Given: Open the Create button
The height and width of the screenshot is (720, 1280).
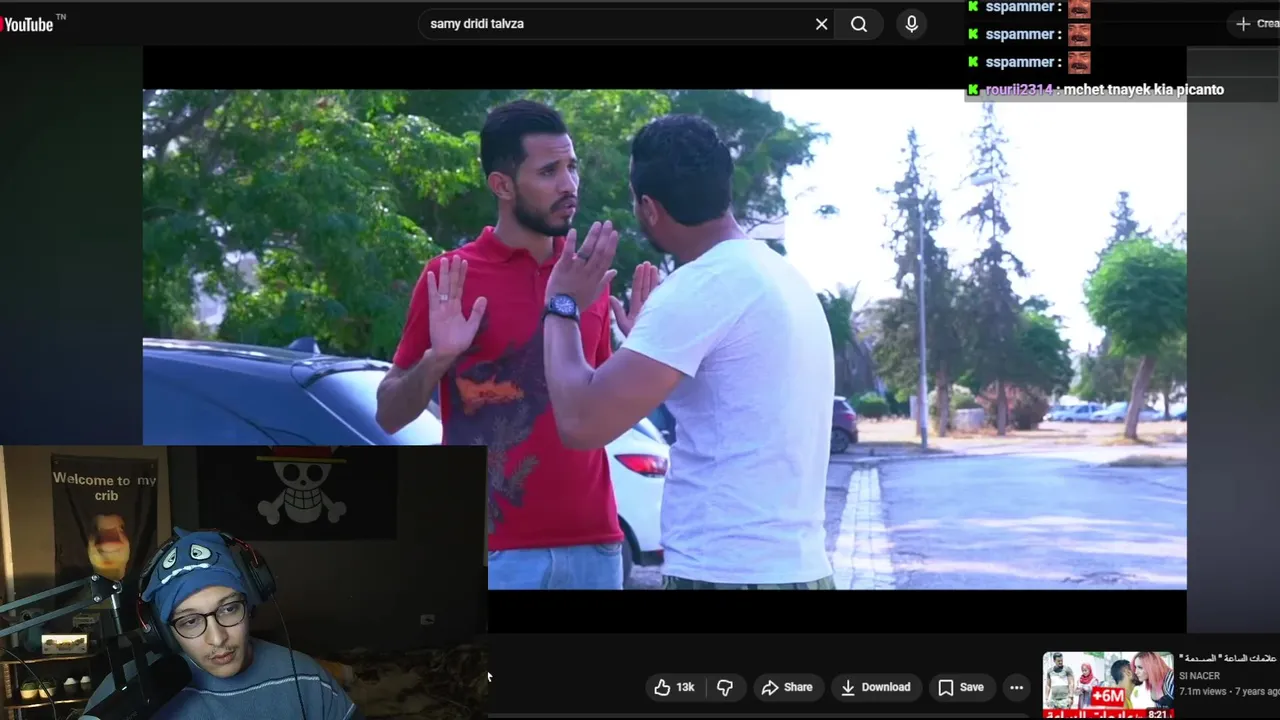Looking at the screenshot, I should tap(1256, 24).
